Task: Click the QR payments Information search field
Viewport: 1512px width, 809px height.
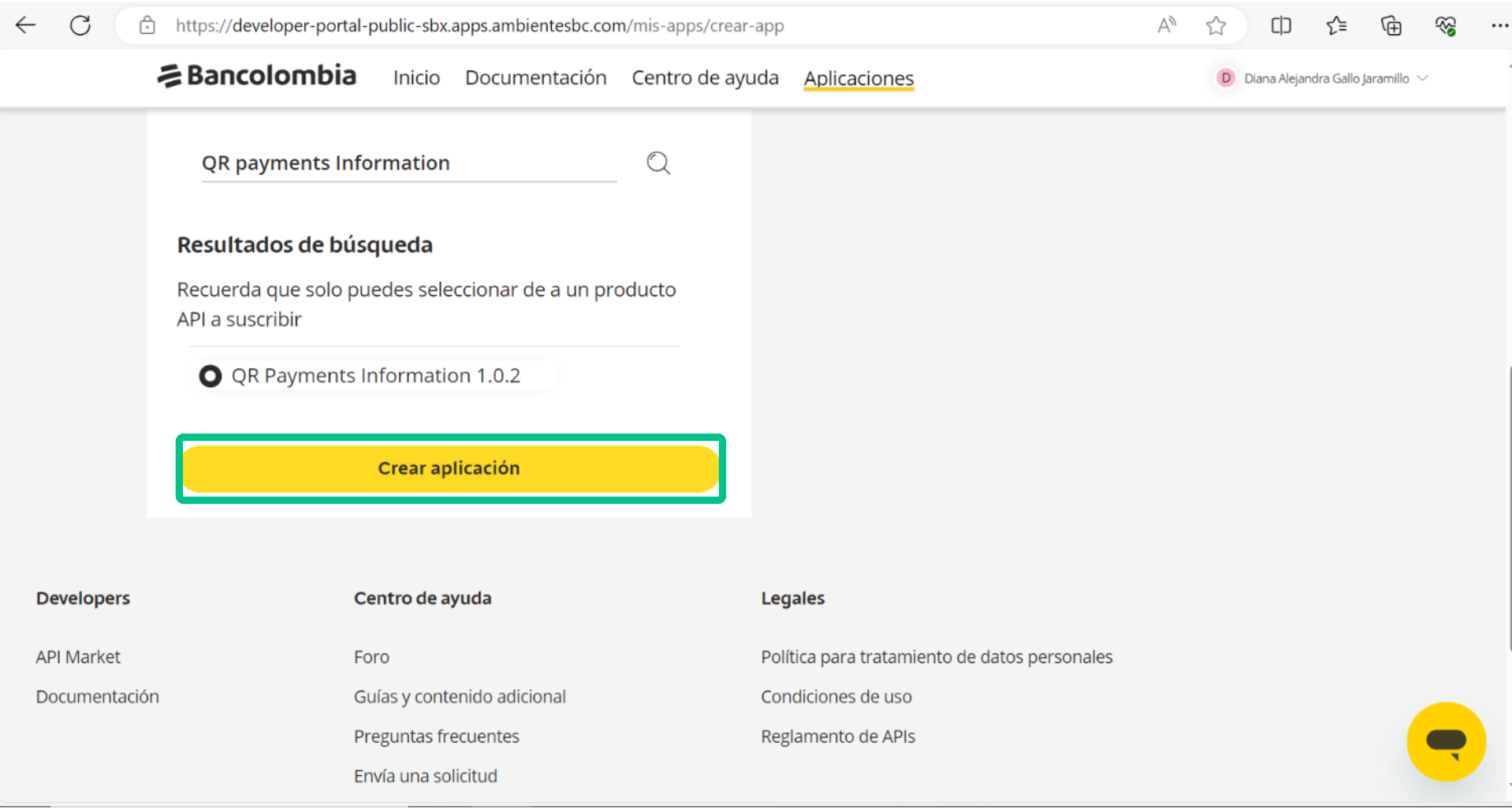Action: point(409,163)
